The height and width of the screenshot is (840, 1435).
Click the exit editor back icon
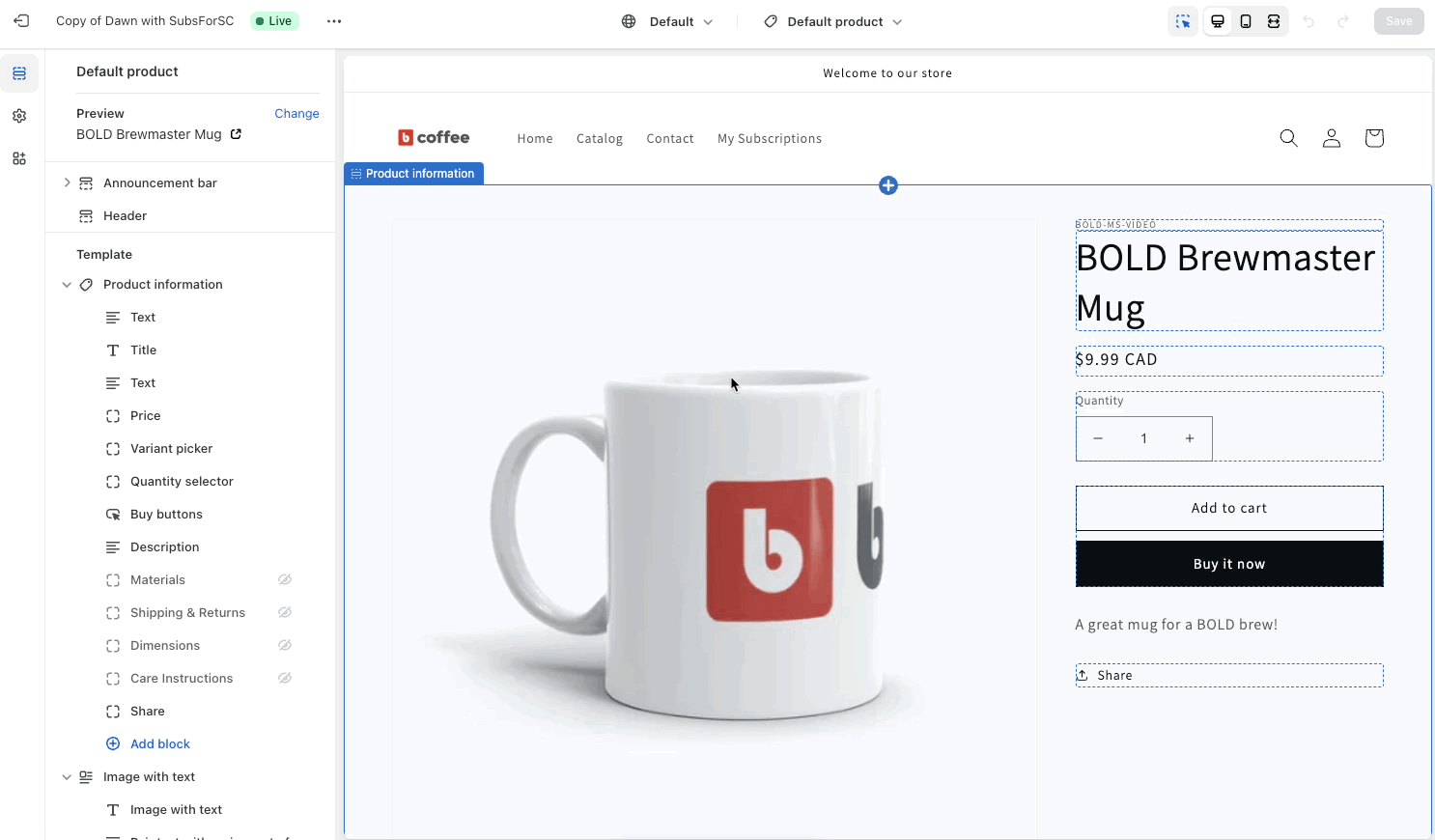click(21, 21)
